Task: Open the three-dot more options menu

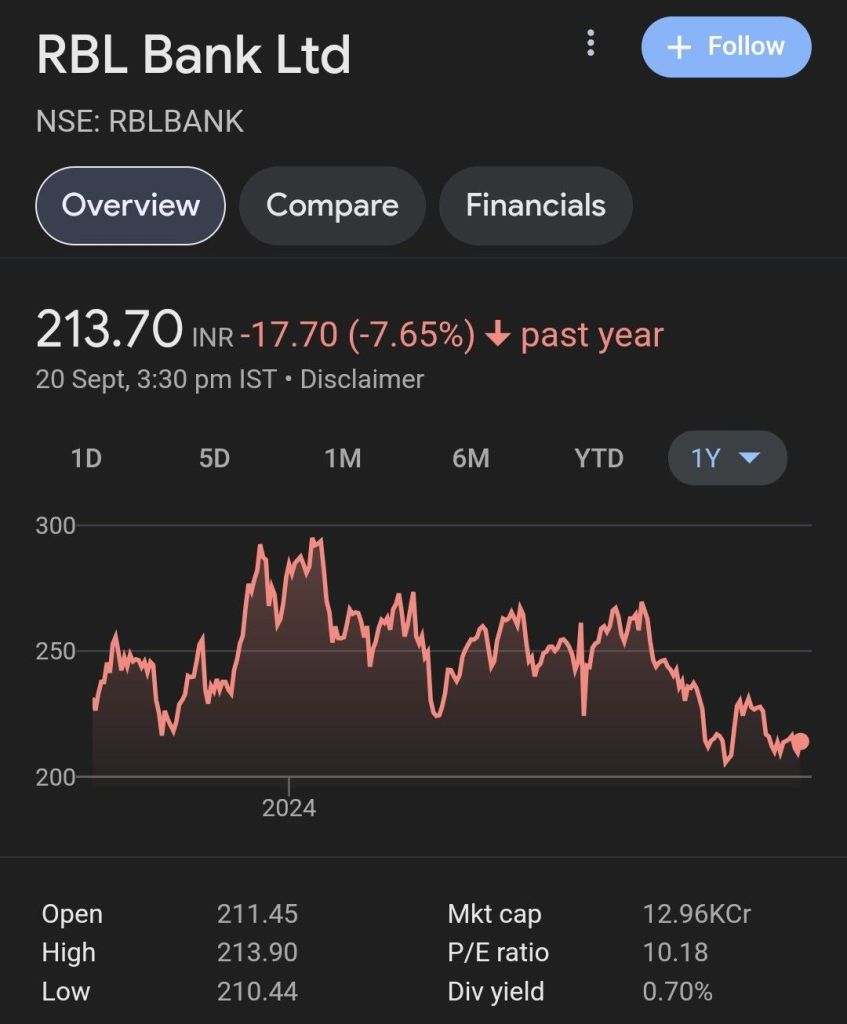Action: (x=591, y=43)
